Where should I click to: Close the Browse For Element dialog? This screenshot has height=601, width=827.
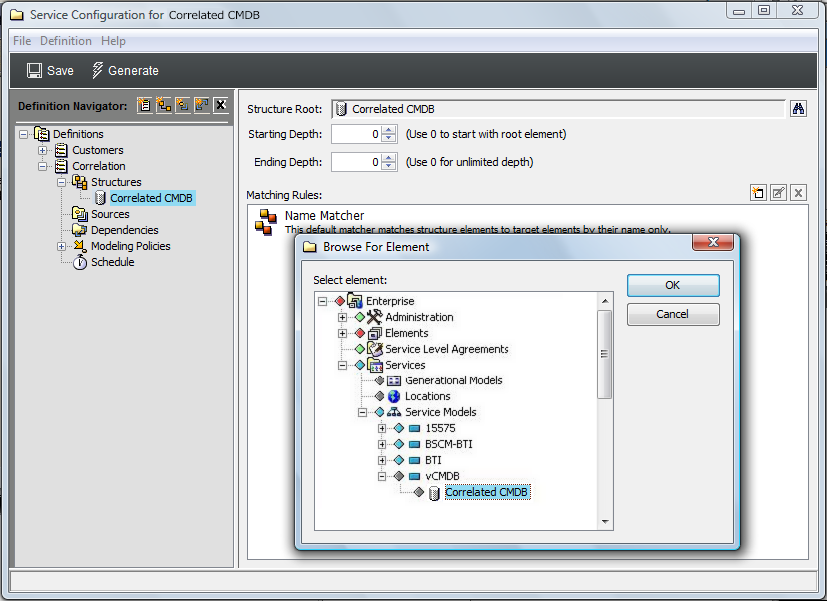(x=713, y=242)
